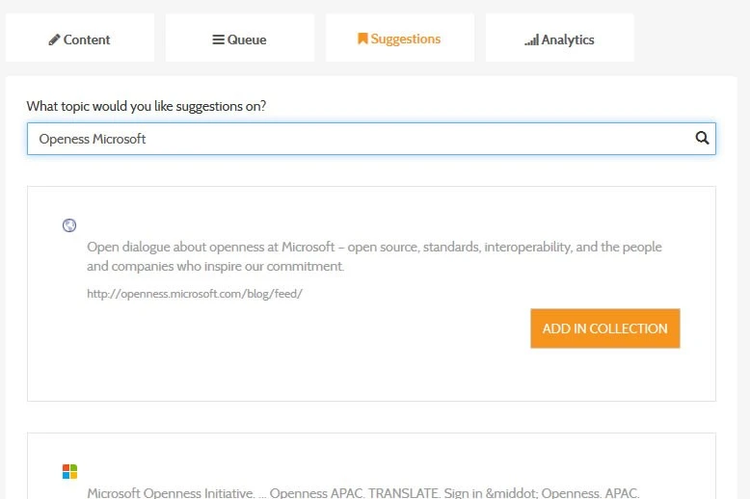The height and width of the screenshot is (499, 750).
Task: Click the globe favicon of first suggestion
Action: point(69,226)
